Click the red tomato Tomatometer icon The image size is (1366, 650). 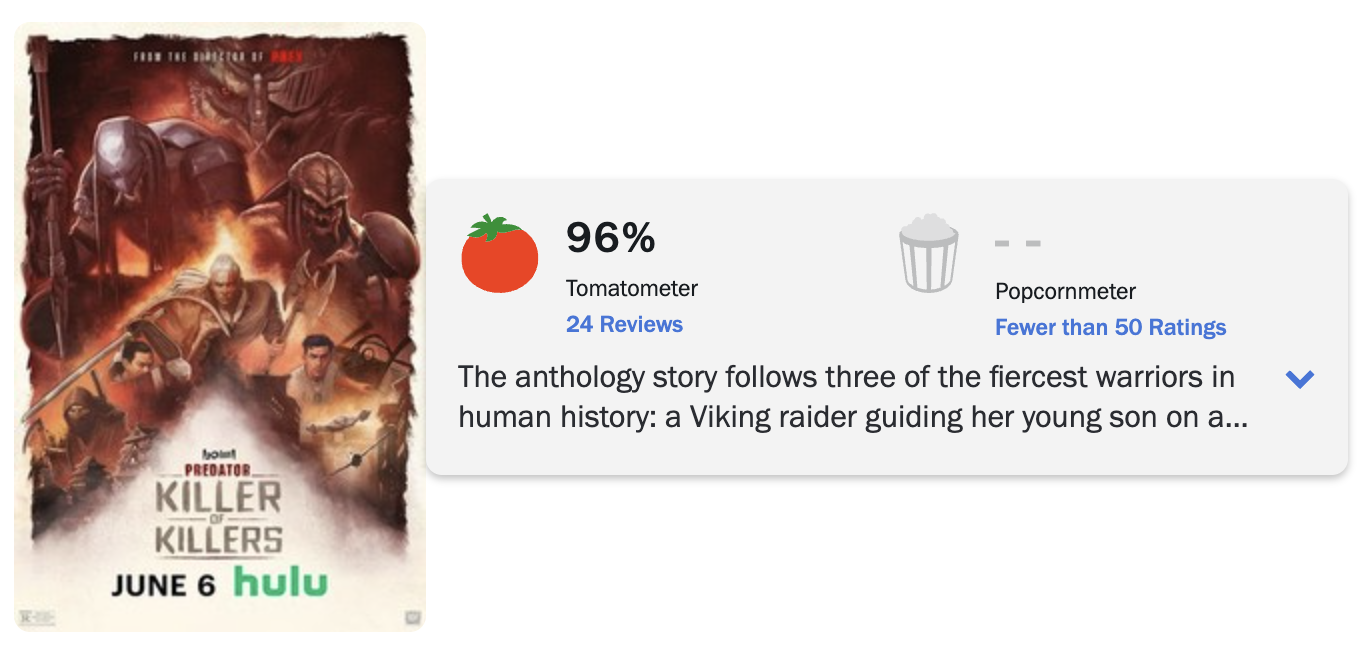500,254
